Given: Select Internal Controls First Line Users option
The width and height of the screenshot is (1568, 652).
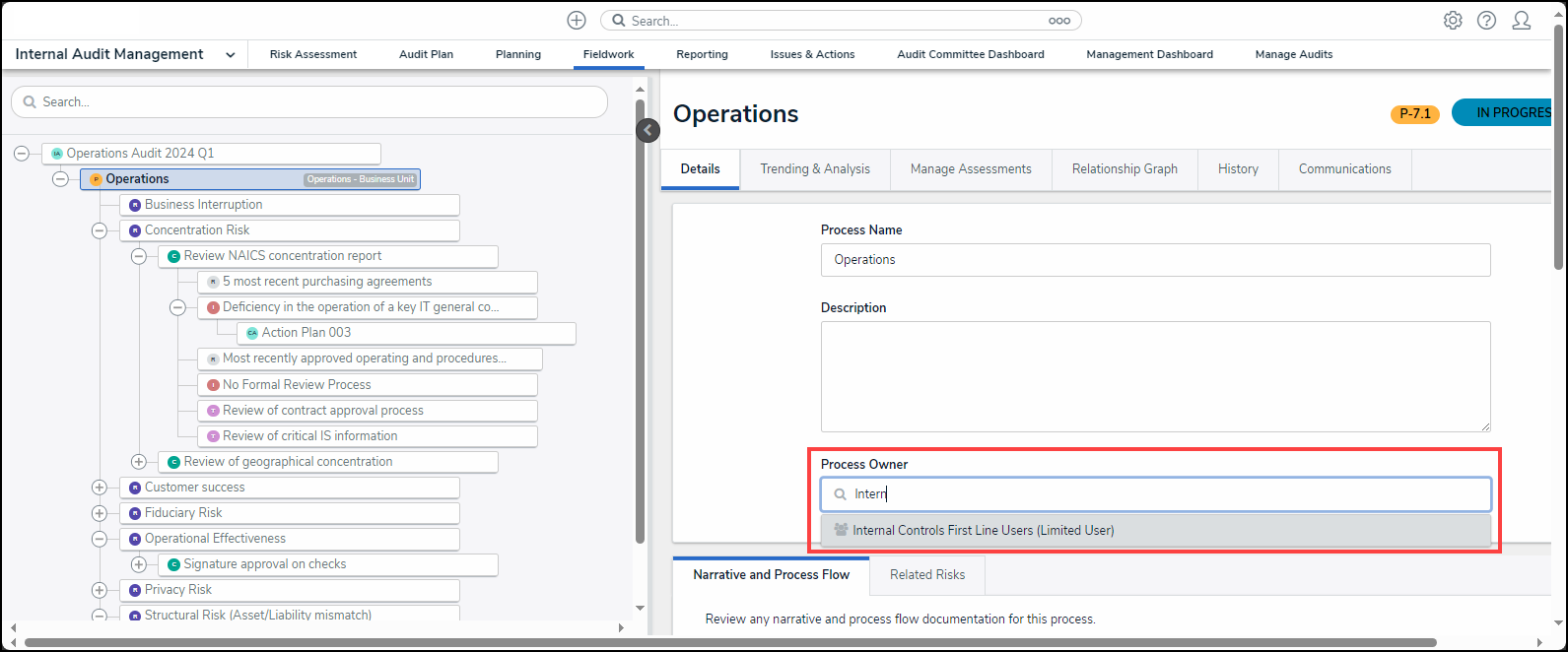Looking at the screenshot, I should tap(983, 531).
